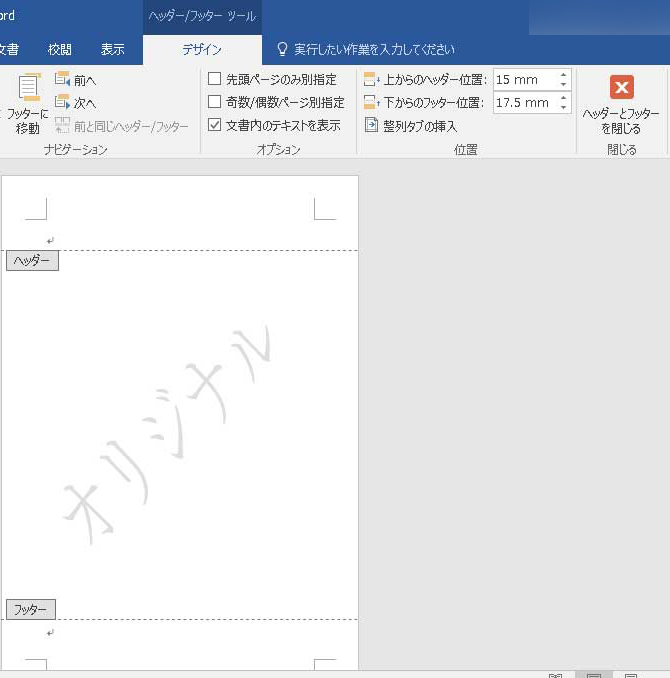Image resolution: width=670 pixels, height=678 pixels.
Task: Click 下からのフッター位置 icon
Action: point(372,102)
